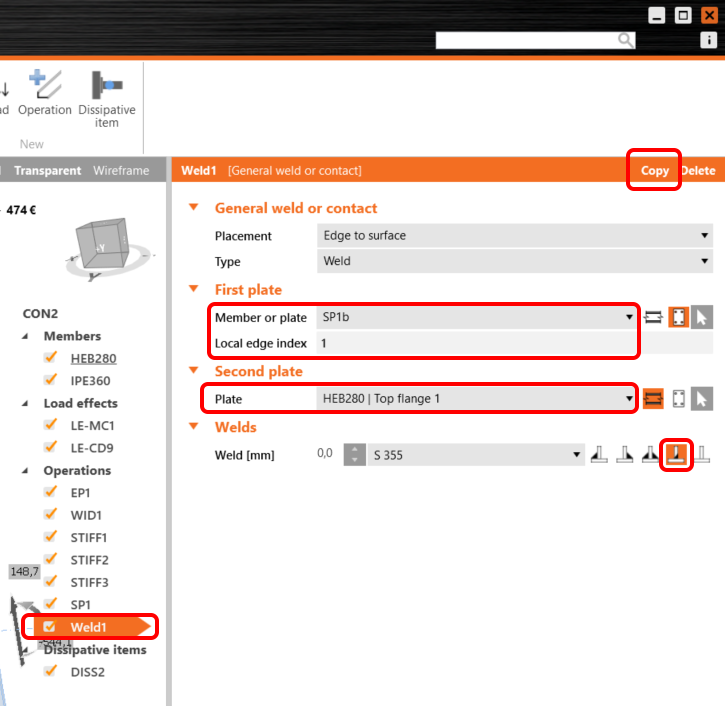
Task: Minimize the application window
Action: pos(657,15)
